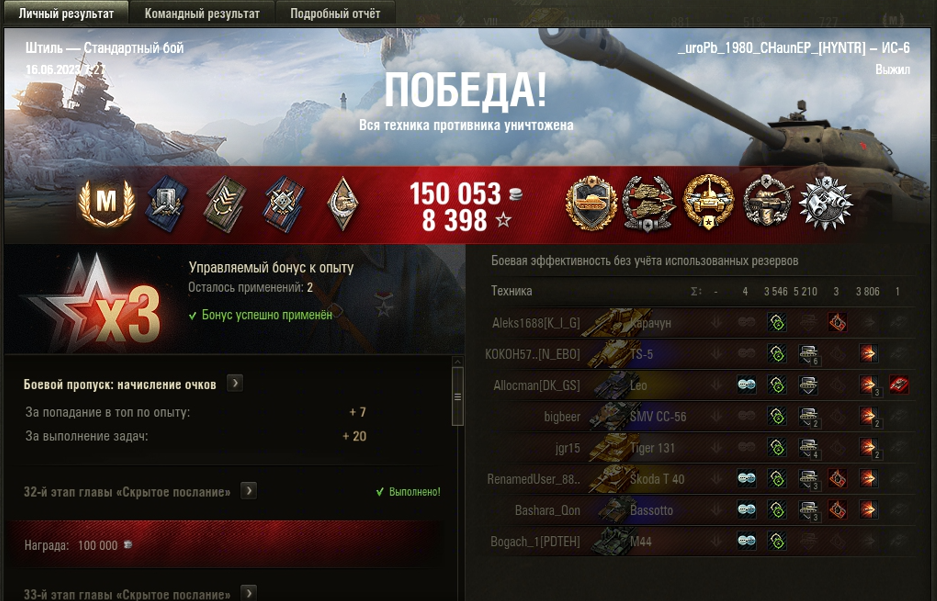The height and width of the screenshot is (601, 937).
Task: Click the left panel scrollbar handle
Action: 458,396
